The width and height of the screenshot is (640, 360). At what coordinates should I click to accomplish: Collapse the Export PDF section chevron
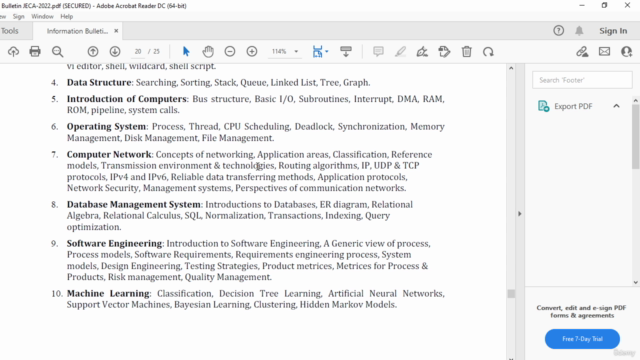(616, 106)
